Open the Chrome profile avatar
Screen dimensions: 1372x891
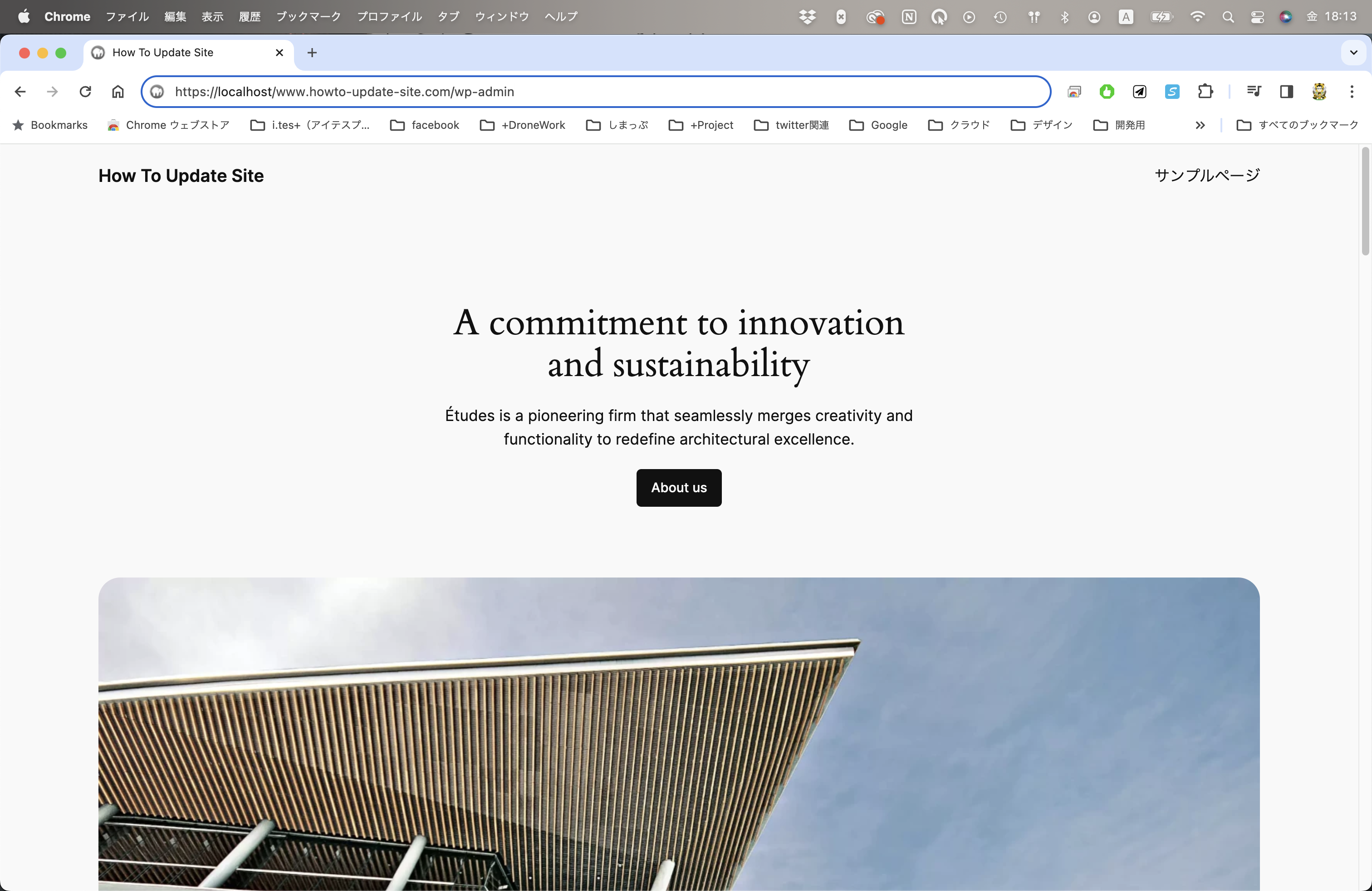[x=1319, y=92]
